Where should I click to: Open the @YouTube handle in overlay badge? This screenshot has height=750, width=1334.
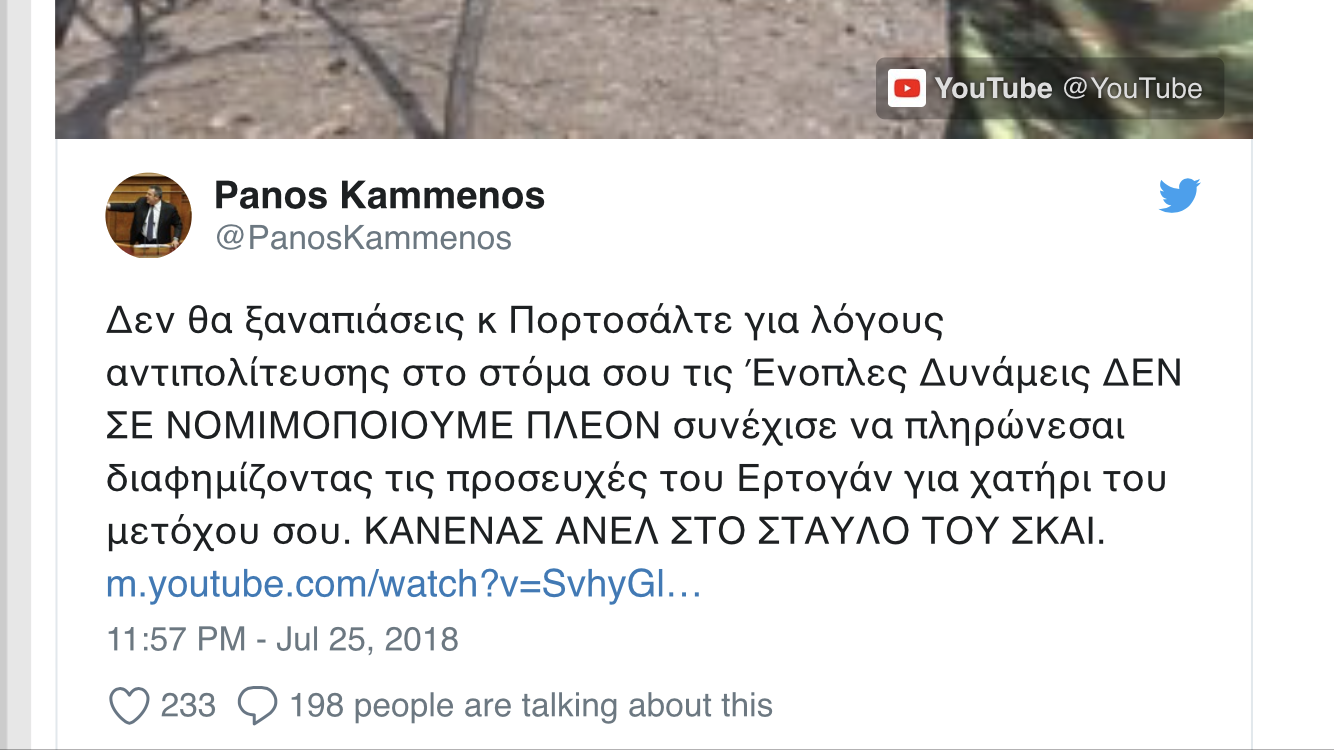pos(1132,89)
